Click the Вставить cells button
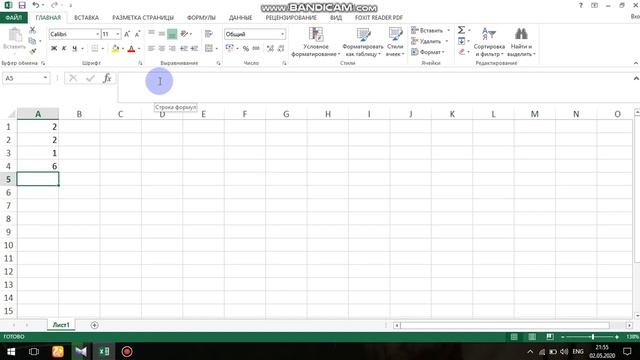This screenshot has width=640, height=360. (427, 31)
